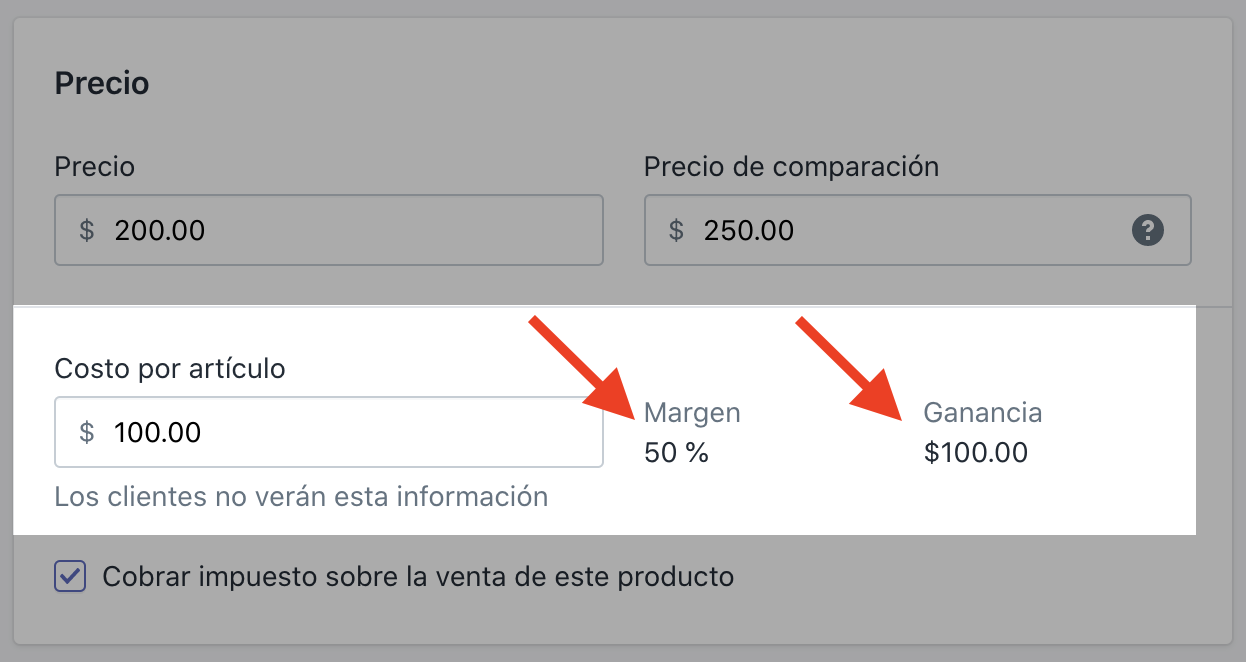This screenshot has width=1246, height=662.
Task: Click the Costo por artículo label
Action: [170, 368]
